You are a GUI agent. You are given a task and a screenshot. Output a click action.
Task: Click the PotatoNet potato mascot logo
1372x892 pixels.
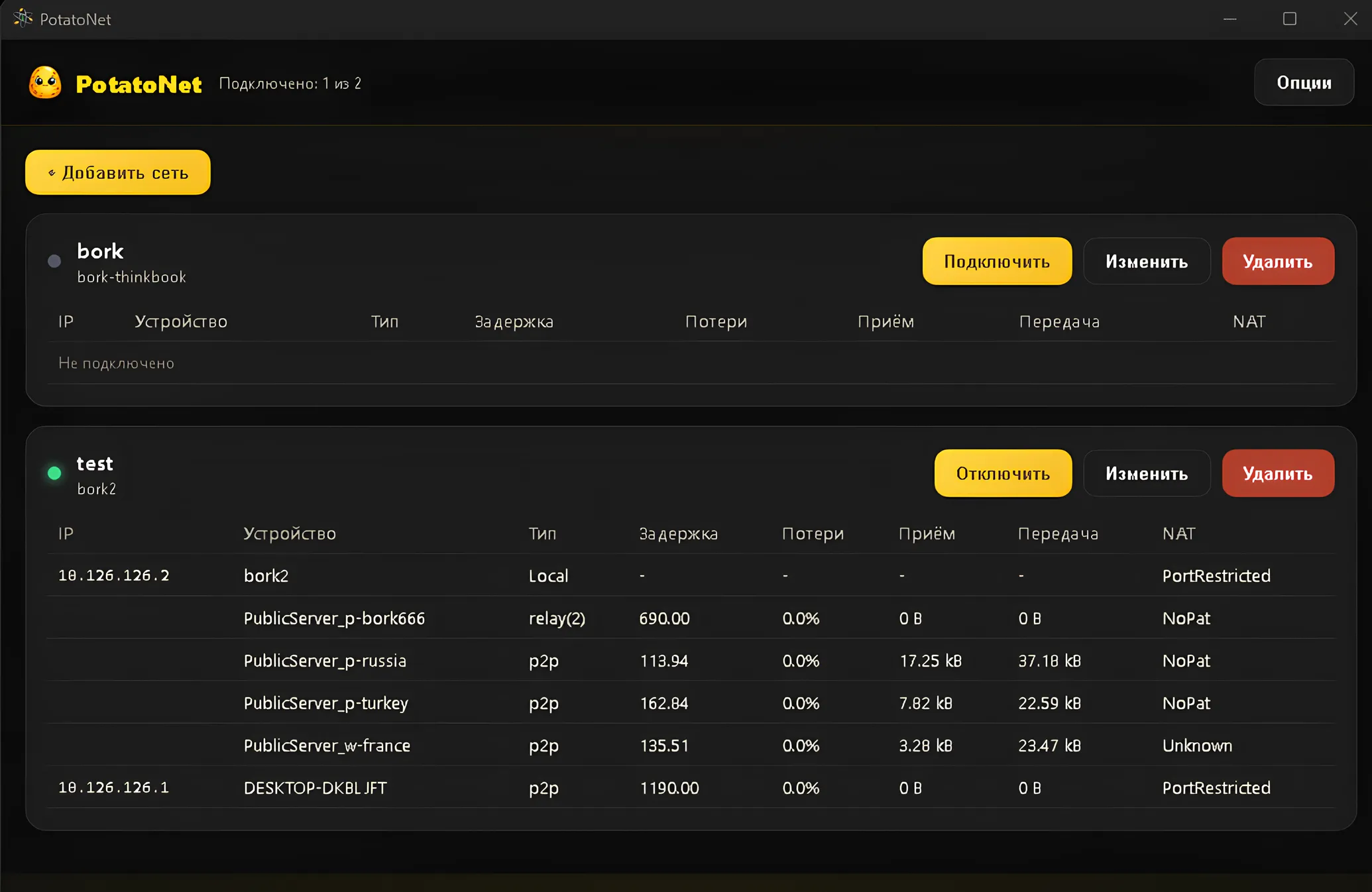coord(45,83)
